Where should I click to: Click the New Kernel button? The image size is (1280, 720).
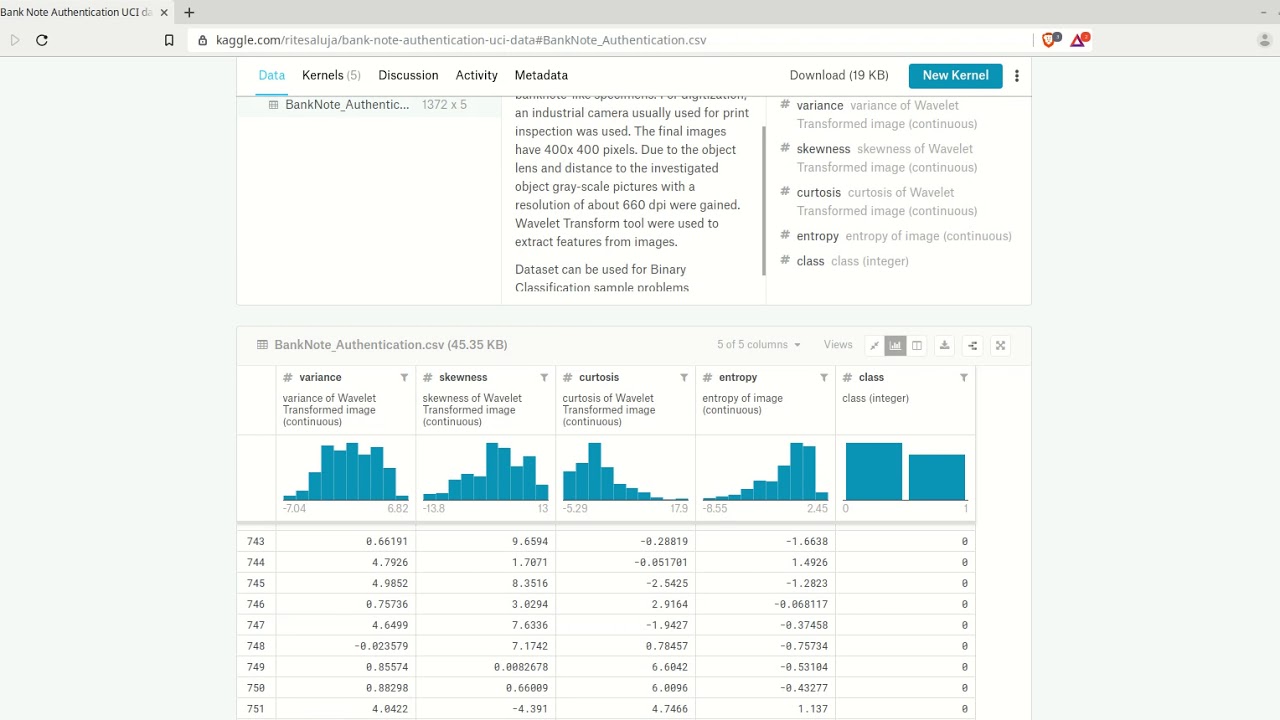[x=955, y=76]
